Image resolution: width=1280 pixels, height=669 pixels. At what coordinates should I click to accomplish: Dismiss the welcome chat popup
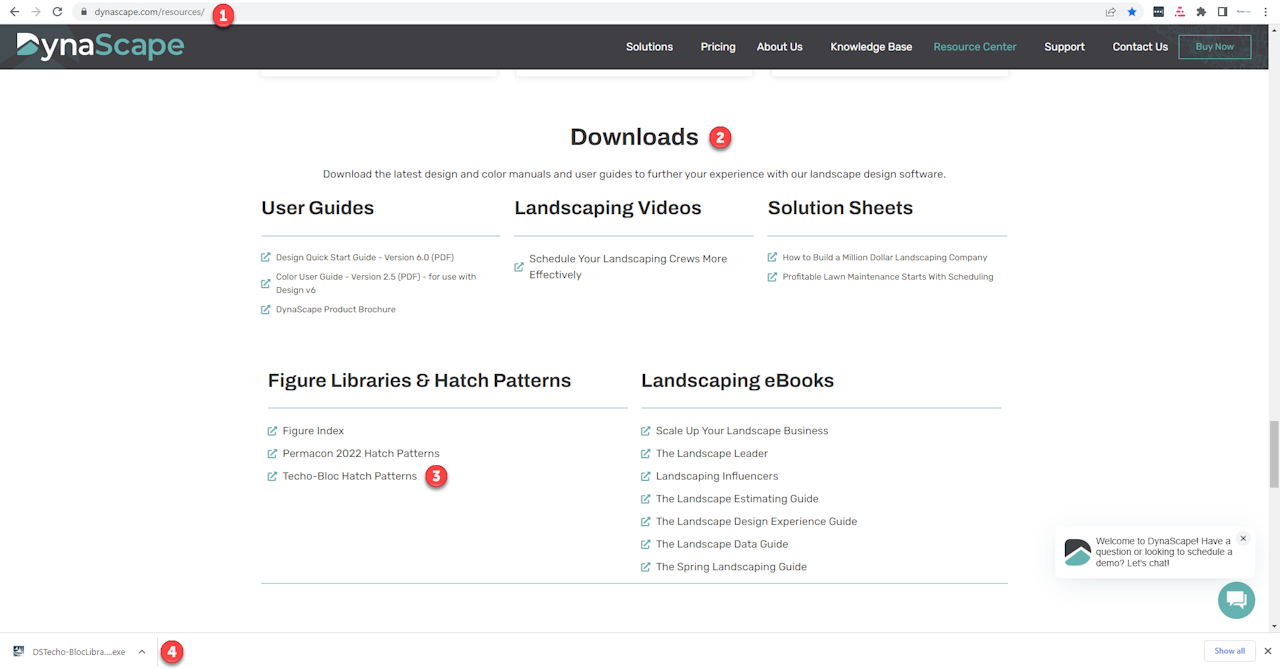tap(1243, 538)
